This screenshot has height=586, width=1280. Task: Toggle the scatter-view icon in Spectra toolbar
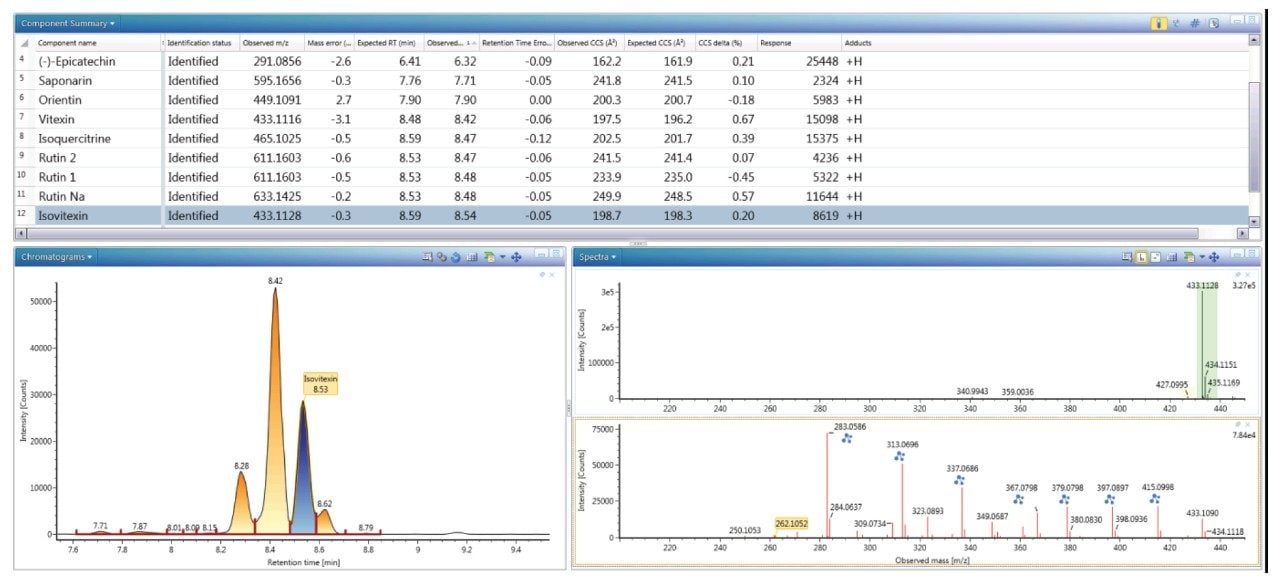pyautogui.click(x=1156, y=257)
